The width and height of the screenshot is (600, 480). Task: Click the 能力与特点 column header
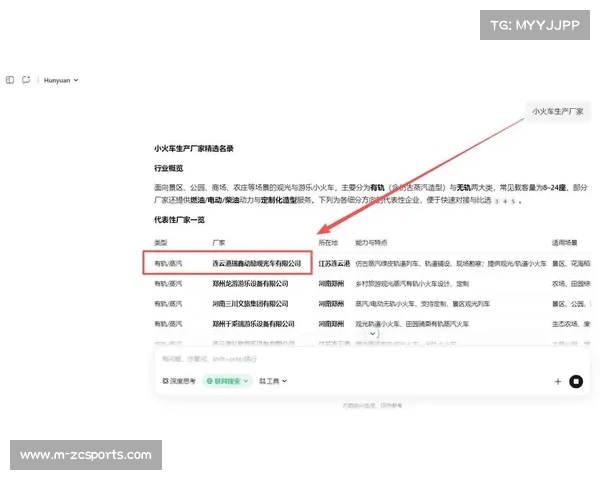click(371, 243)
